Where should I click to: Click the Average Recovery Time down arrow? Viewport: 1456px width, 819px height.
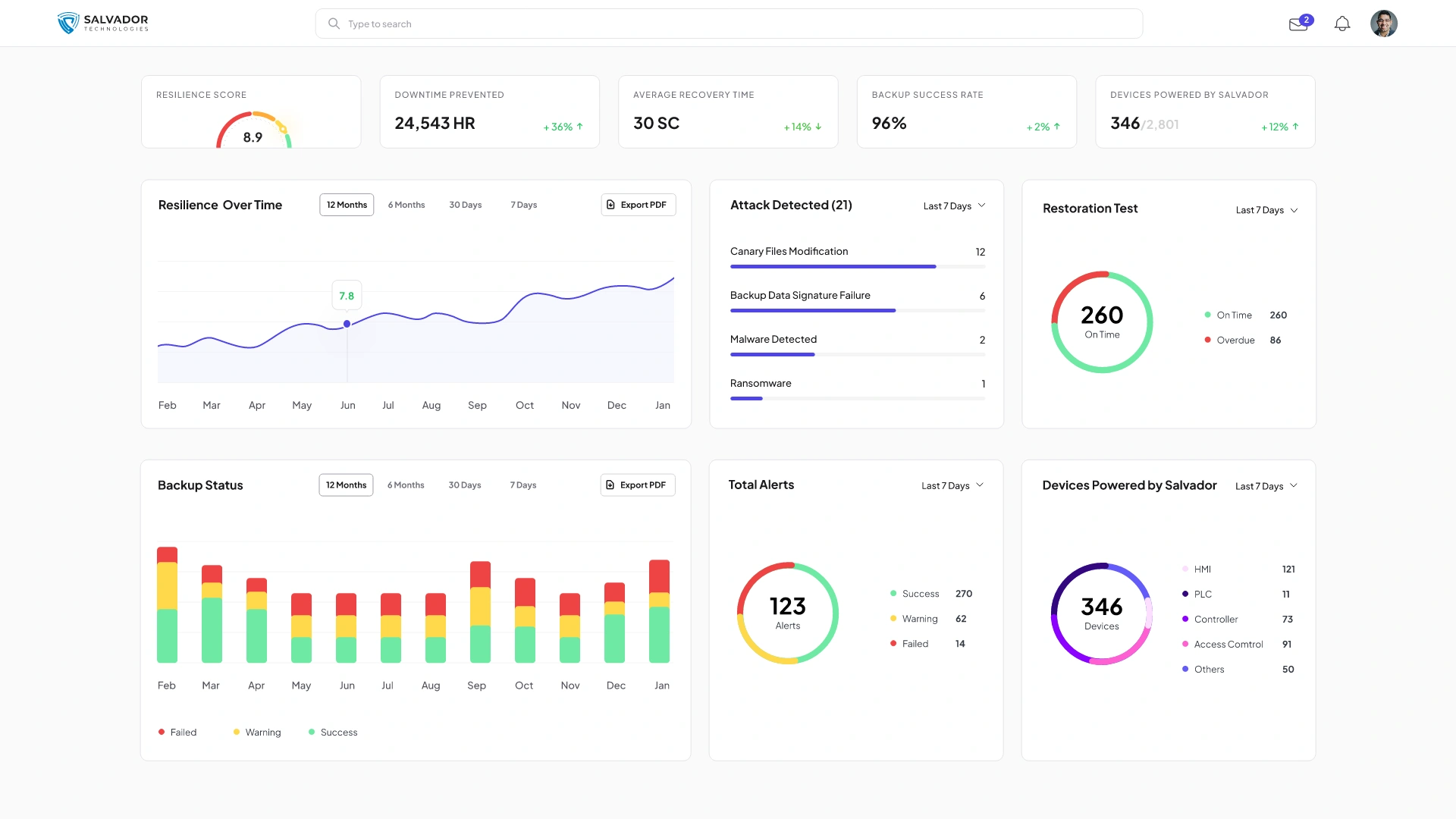pos(818,127)
